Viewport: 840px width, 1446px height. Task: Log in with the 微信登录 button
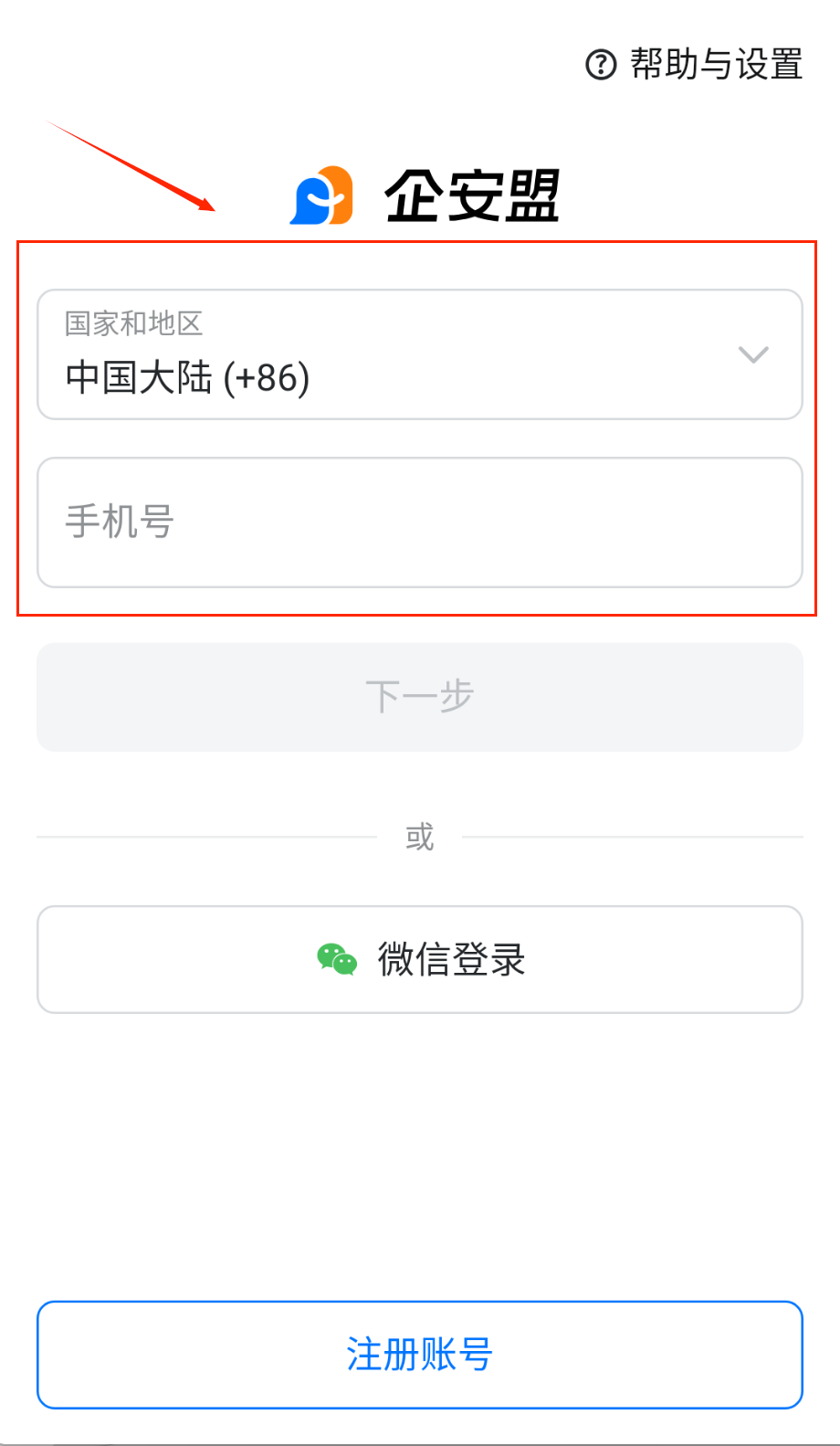tap(419, 959)
